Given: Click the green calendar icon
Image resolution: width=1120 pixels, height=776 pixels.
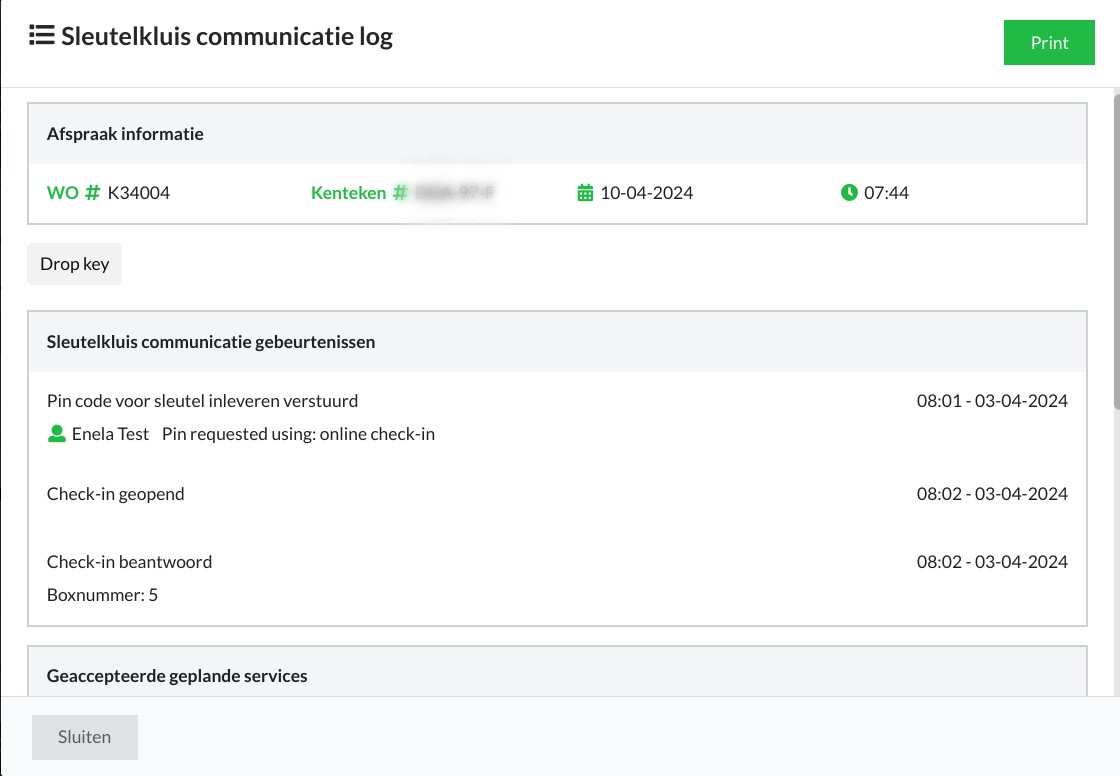Looking at the screenshot, I should click(586, 193).
